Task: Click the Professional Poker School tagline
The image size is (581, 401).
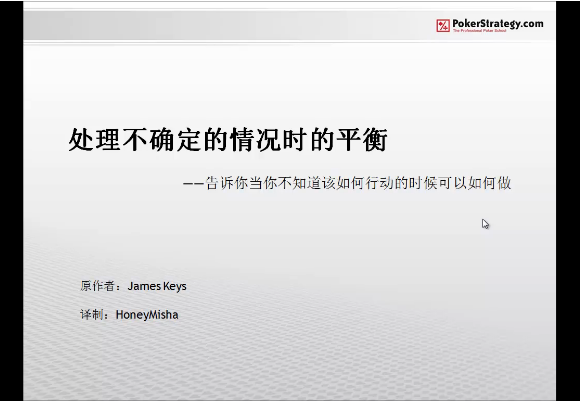Action: [479, 31]
